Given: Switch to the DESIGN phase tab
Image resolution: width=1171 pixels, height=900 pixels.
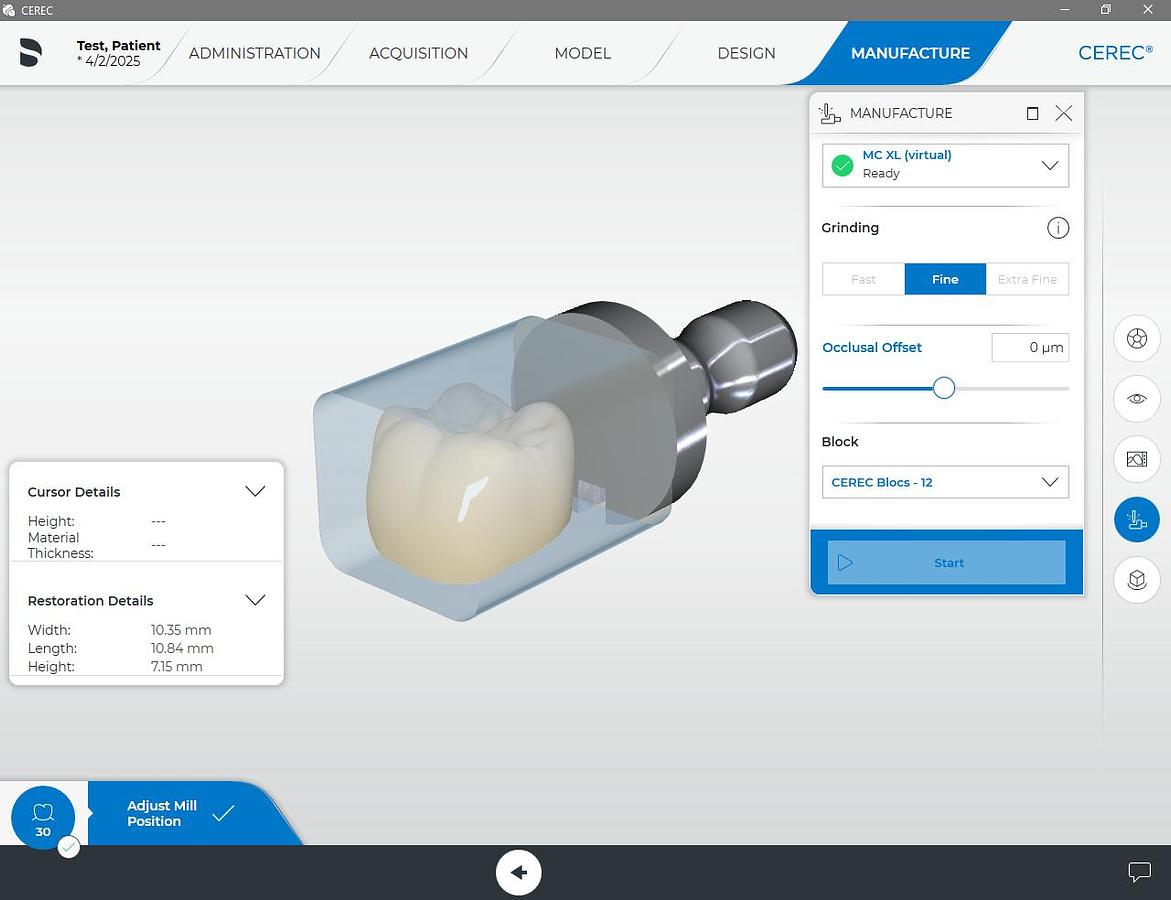Looking at the screenshot, I should [x=746, y=53].
